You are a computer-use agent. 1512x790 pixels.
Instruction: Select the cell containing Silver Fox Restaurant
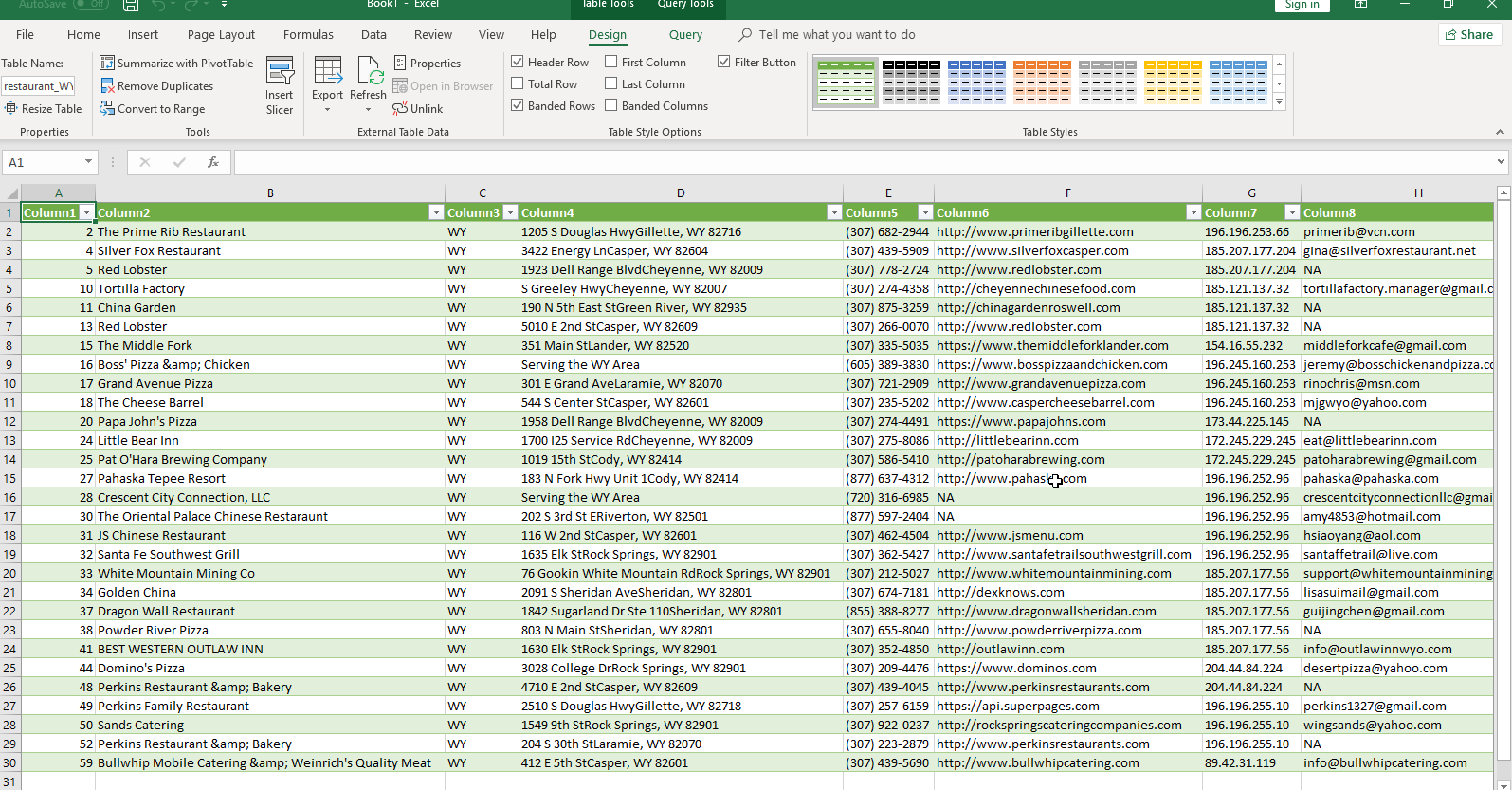tap(270, 250)
